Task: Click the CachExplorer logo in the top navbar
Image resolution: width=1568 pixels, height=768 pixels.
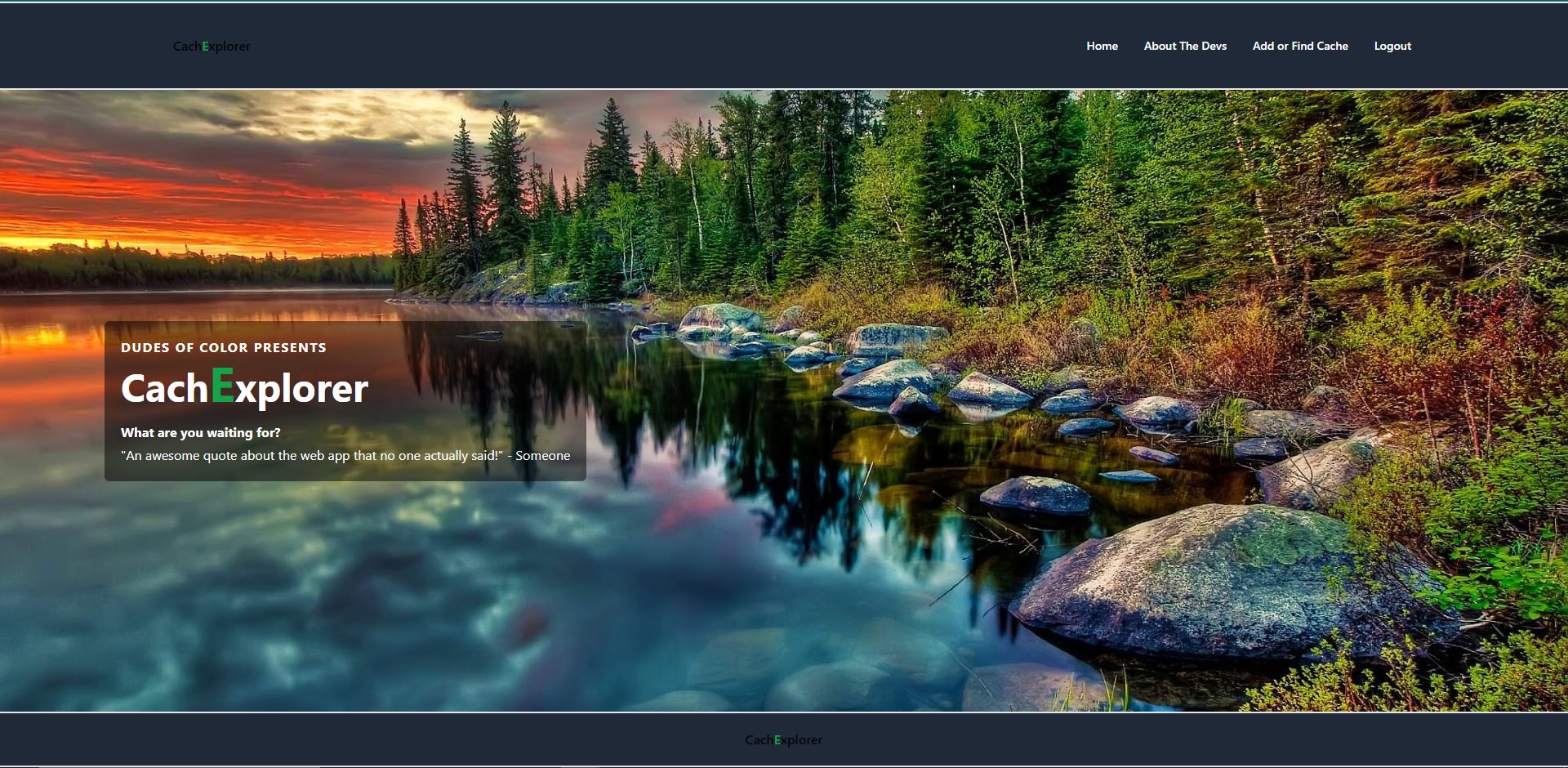Action: (212, 47)
